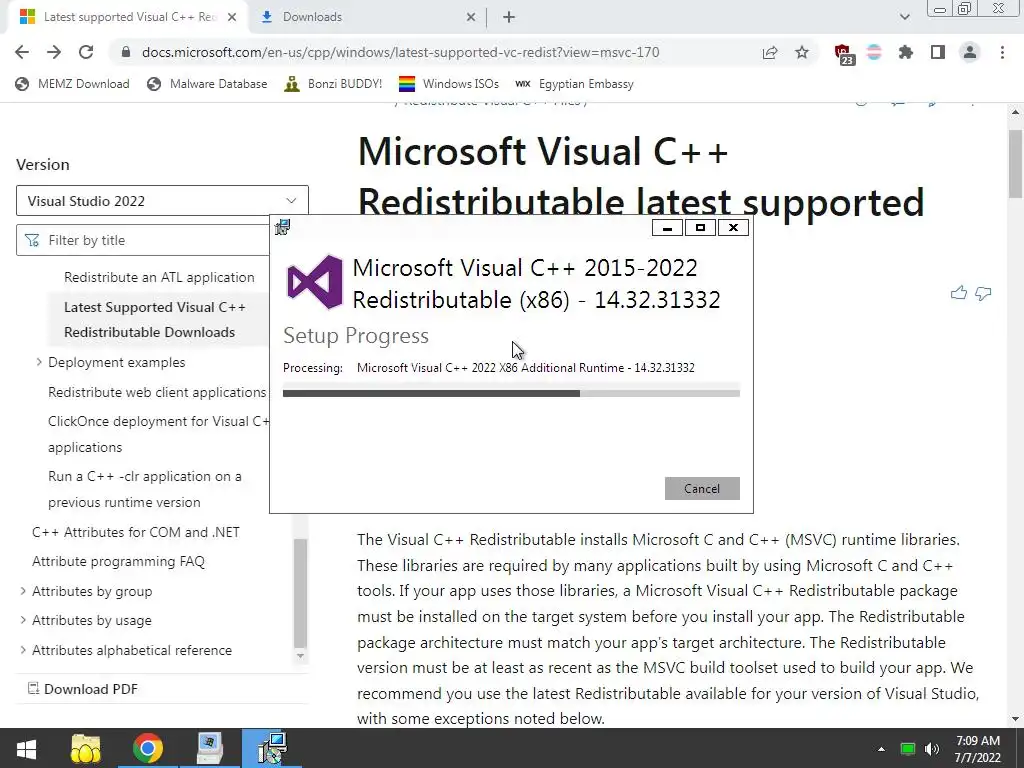Viewport: 1024px width, 768px height.
Task: Reload the current page
Action: coord(86,52)
